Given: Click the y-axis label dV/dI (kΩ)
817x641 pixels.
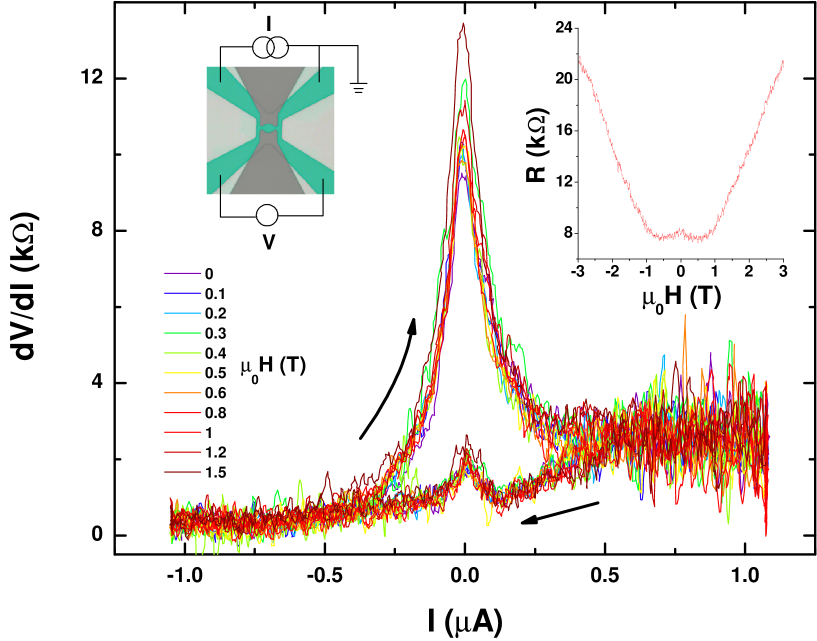Looking at the screenshot, I should point(25,287).
